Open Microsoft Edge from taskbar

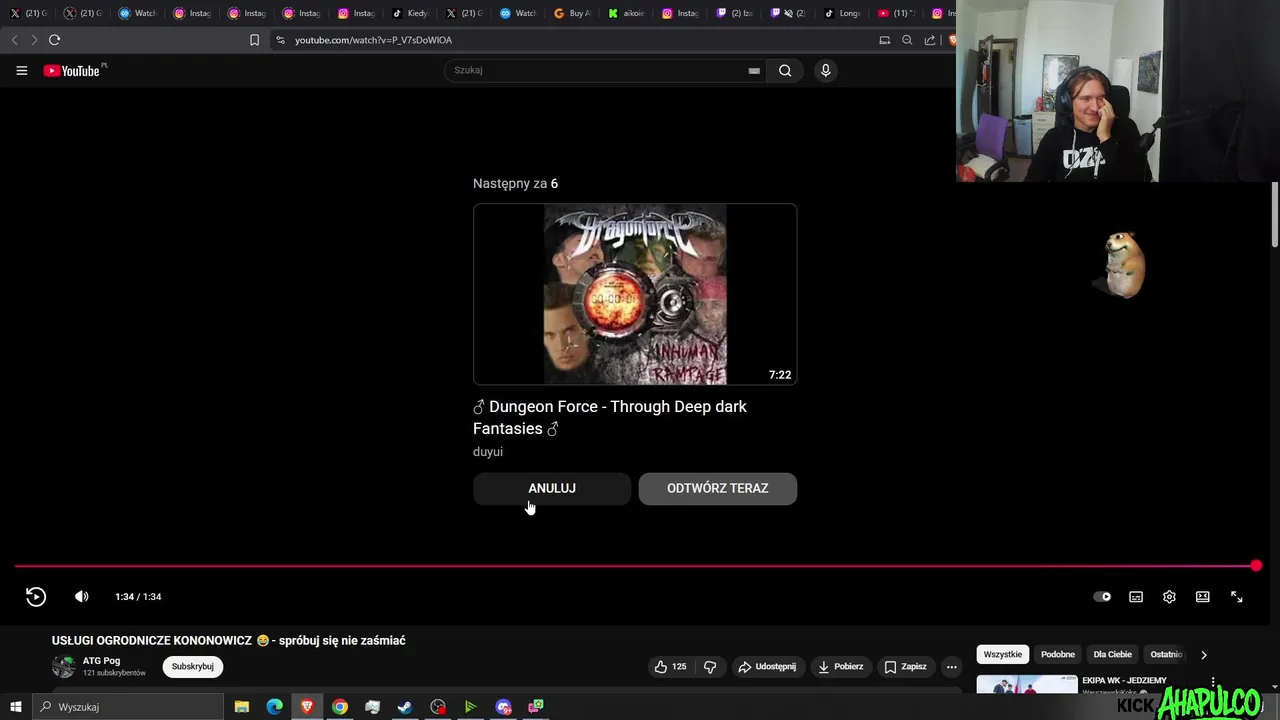click(275, 707)
